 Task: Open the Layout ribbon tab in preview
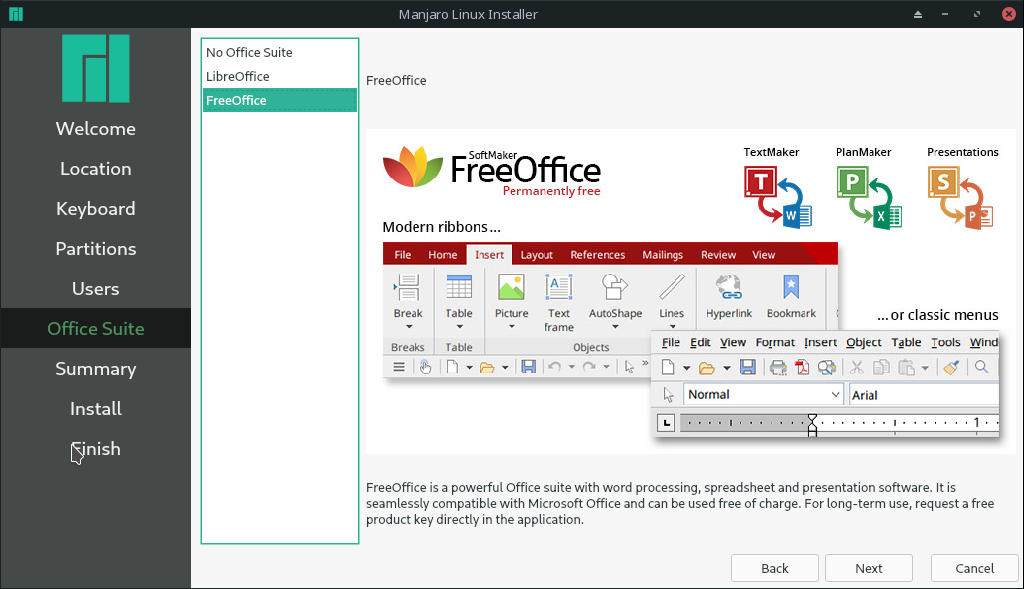pos(536,255)
